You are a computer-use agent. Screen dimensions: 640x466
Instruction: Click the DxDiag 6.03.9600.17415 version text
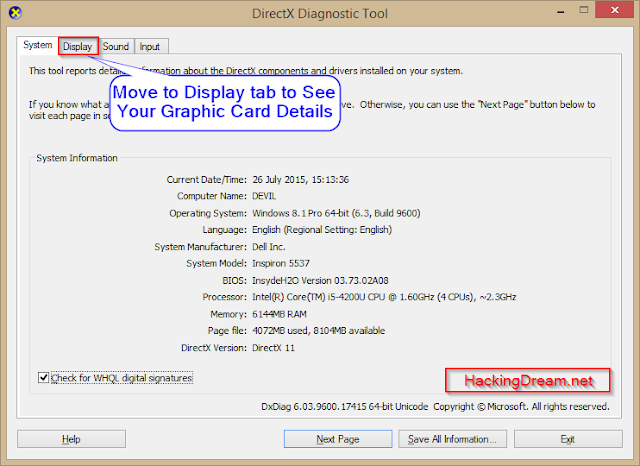tap(344, 407)
